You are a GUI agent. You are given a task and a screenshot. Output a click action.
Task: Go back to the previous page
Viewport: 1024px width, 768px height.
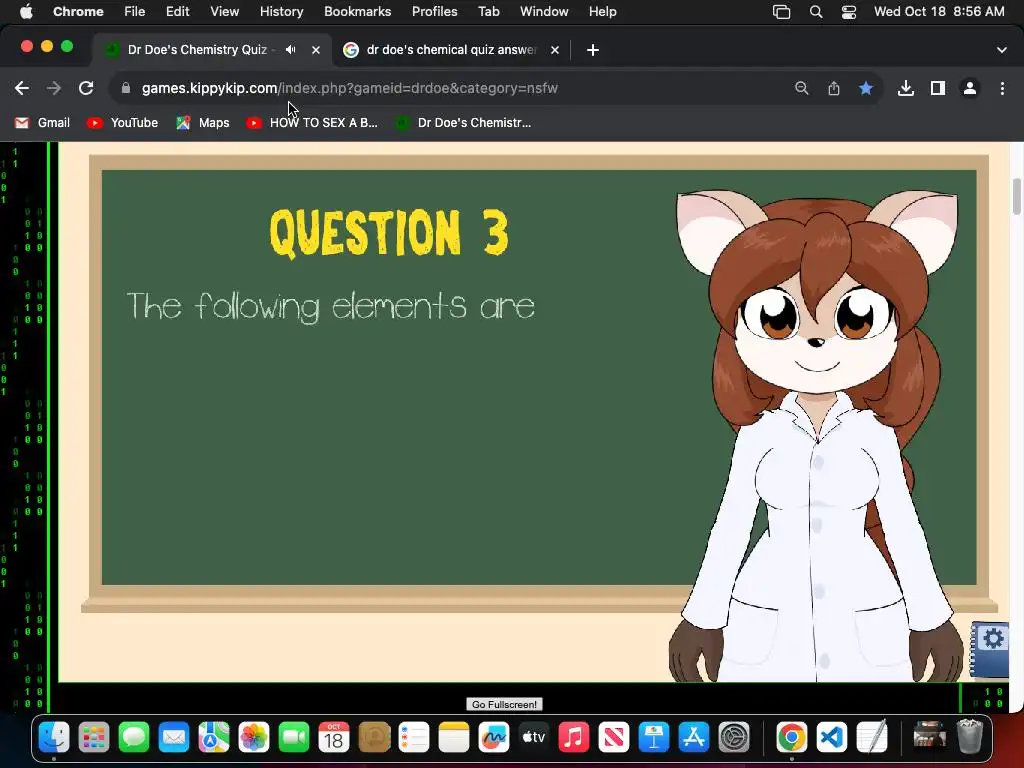pos(22,88)
